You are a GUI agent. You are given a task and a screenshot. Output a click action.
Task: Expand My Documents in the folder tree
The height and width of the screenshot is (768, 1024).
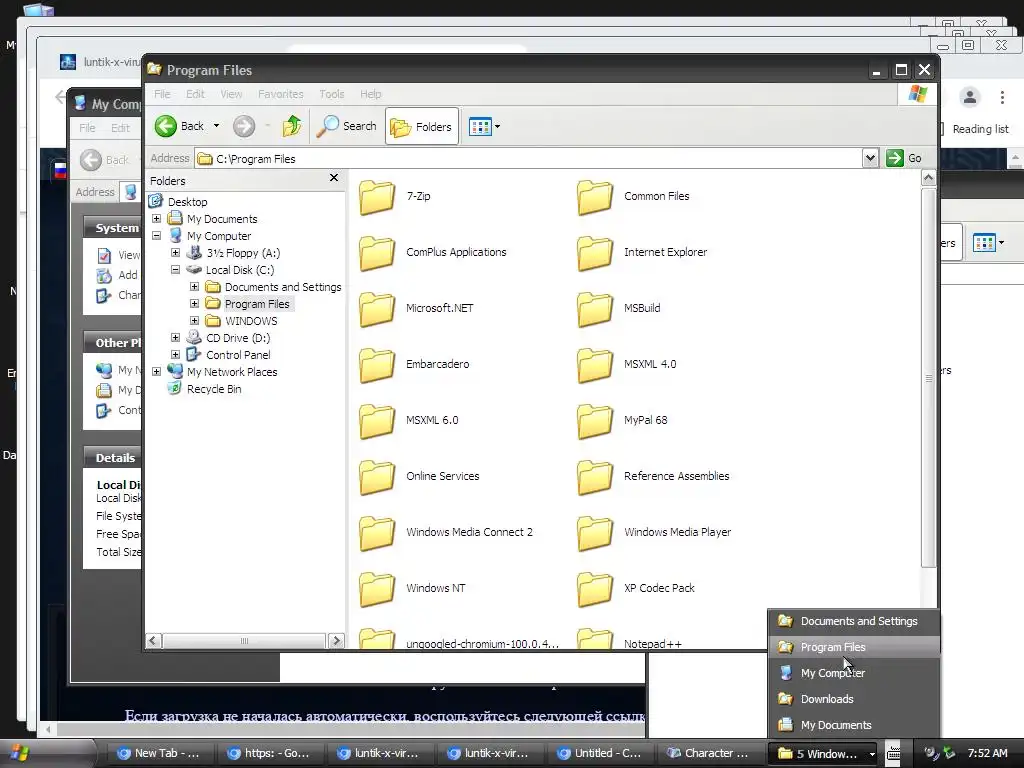(157, 219)
